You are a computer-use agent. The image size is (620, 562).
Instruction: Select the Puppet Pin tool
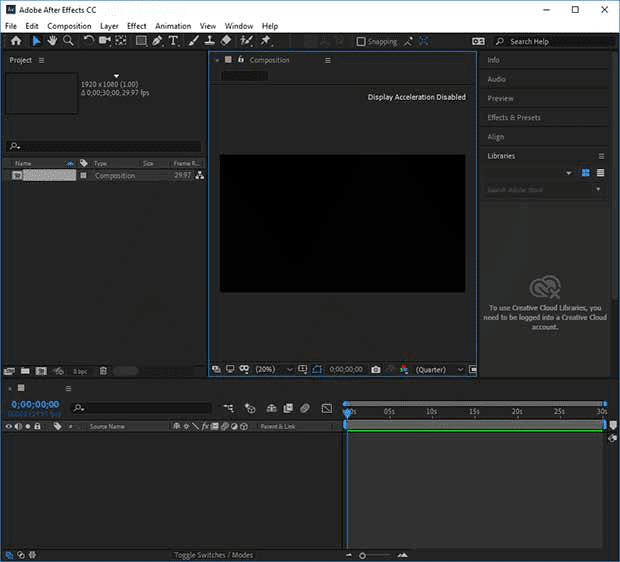tap(266, 41)
